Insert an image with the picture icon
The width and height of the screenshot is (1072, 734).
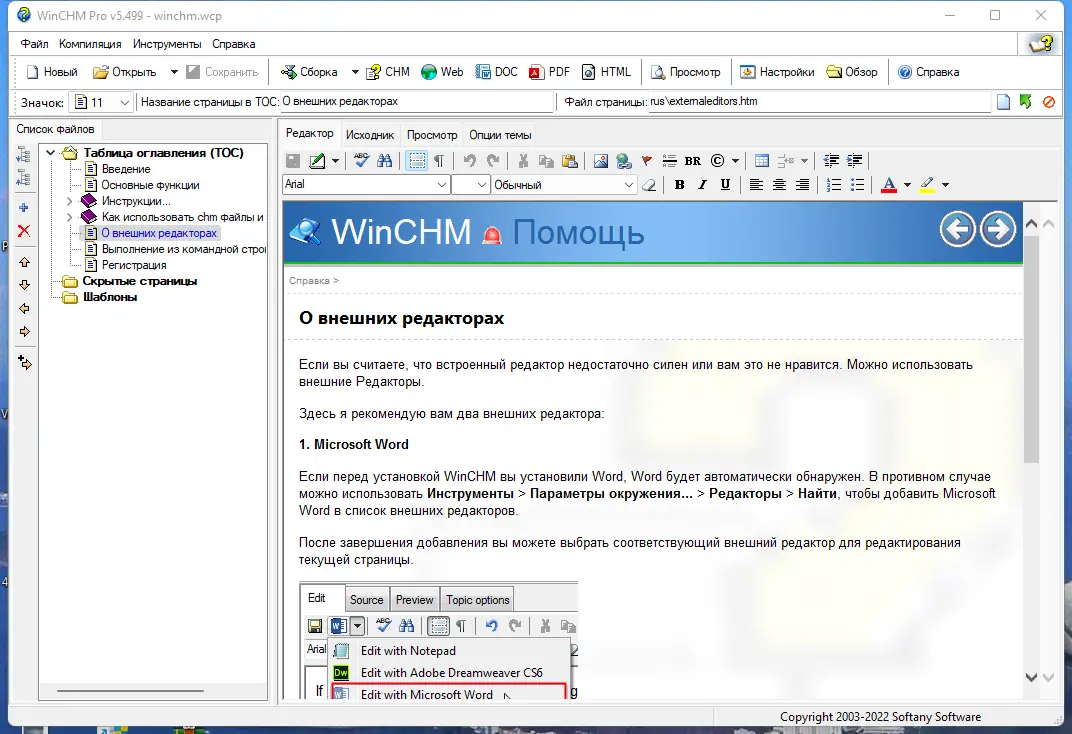point(600,161)
